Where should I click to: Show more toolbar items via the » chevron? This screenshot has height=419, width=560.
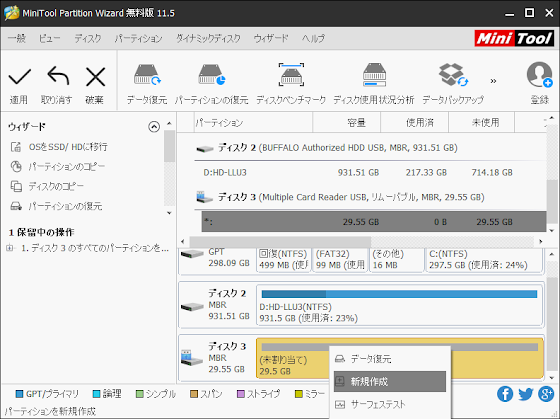point(493,81)
